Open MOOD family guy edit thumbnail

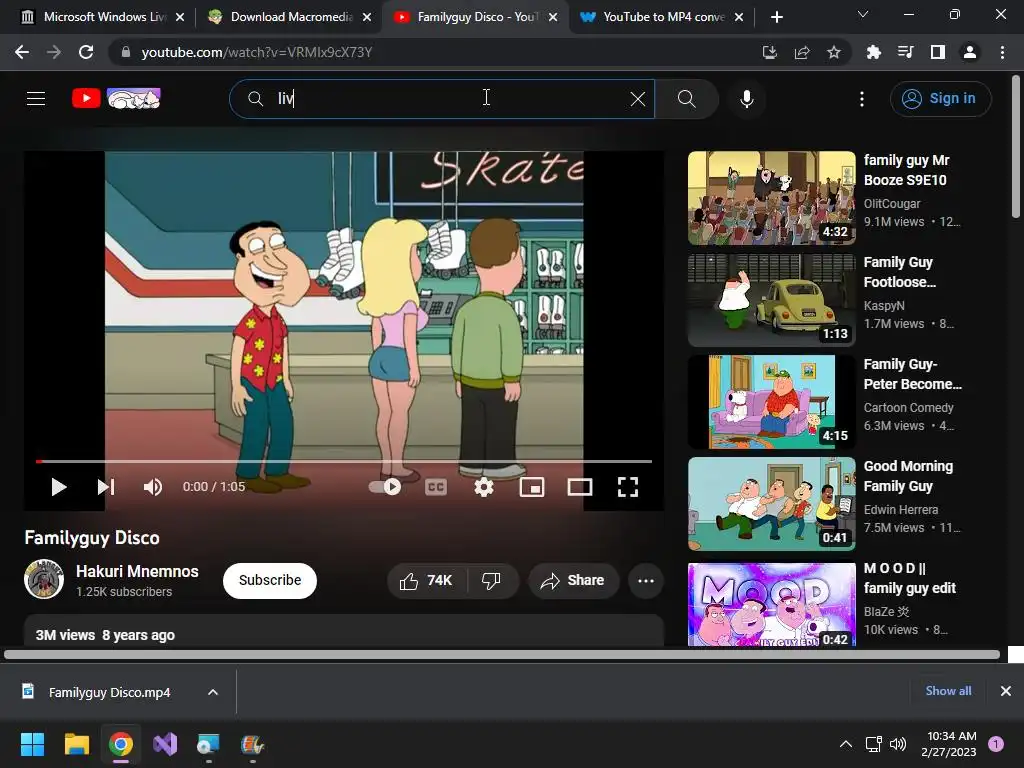771,605
